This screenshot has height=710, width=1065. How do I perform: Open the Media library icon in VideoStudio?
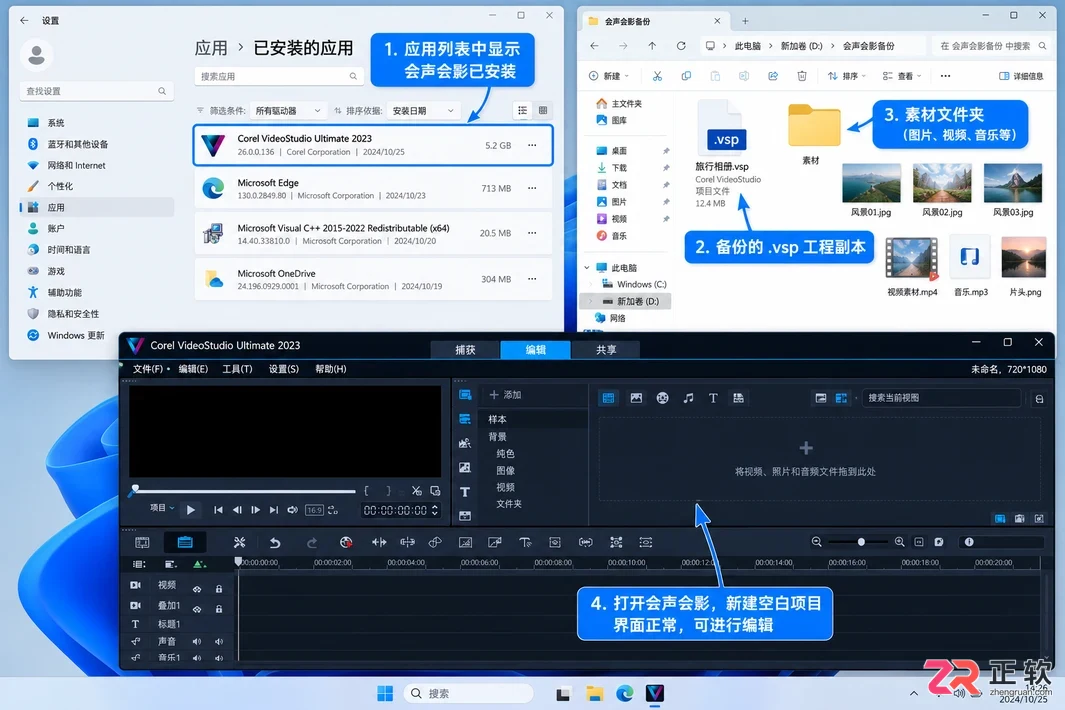pos(465,395)
